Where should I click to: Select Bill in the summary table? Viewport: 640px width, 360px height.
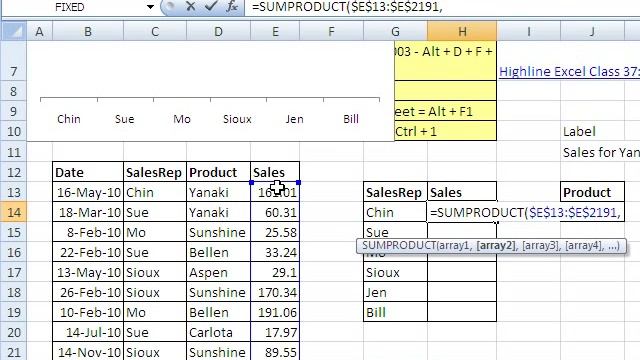[x=395, y=312]
